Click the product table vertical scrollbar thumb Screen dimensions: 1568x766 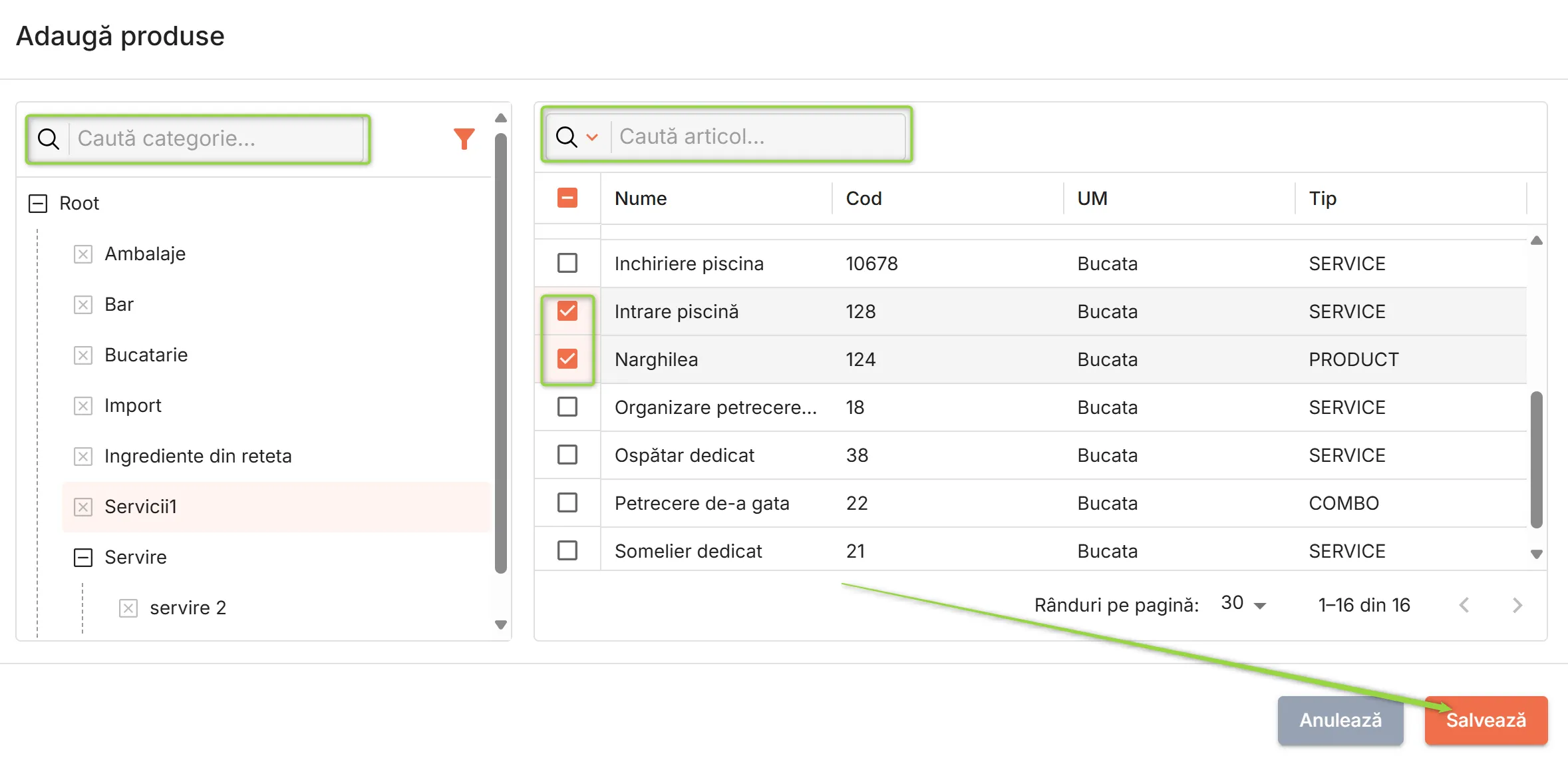pos(1536,459)
